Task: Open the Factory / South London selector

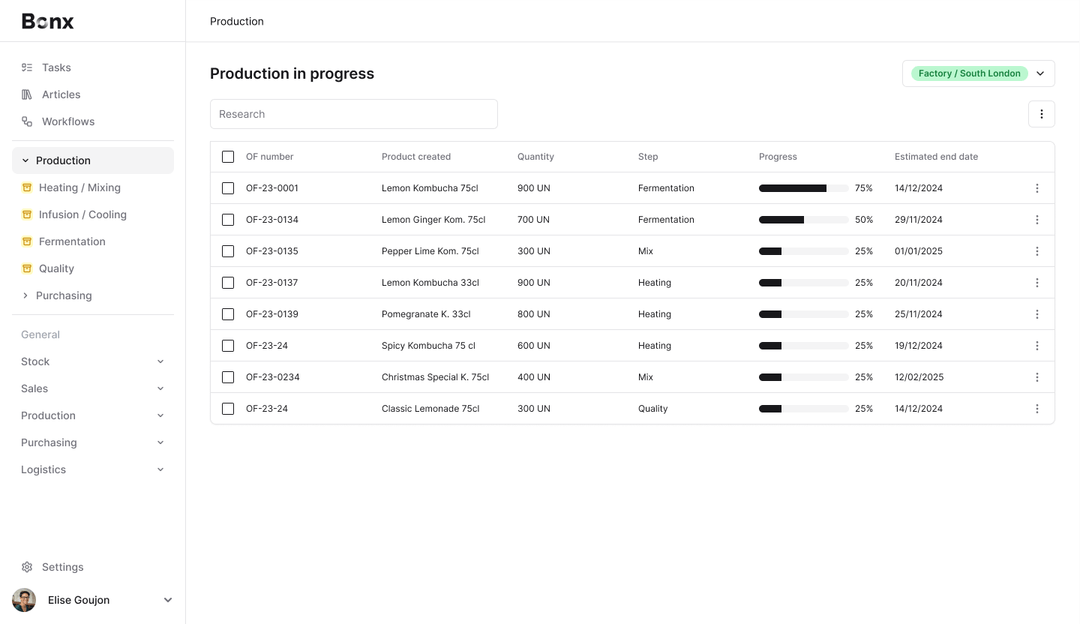Action: [978, 73]
